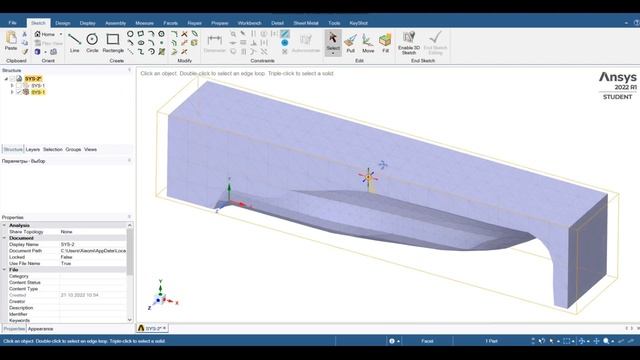640x360 pixels.
Task: Activate the Fill tool
Action: pyautogui.click(x=385, y=43)
